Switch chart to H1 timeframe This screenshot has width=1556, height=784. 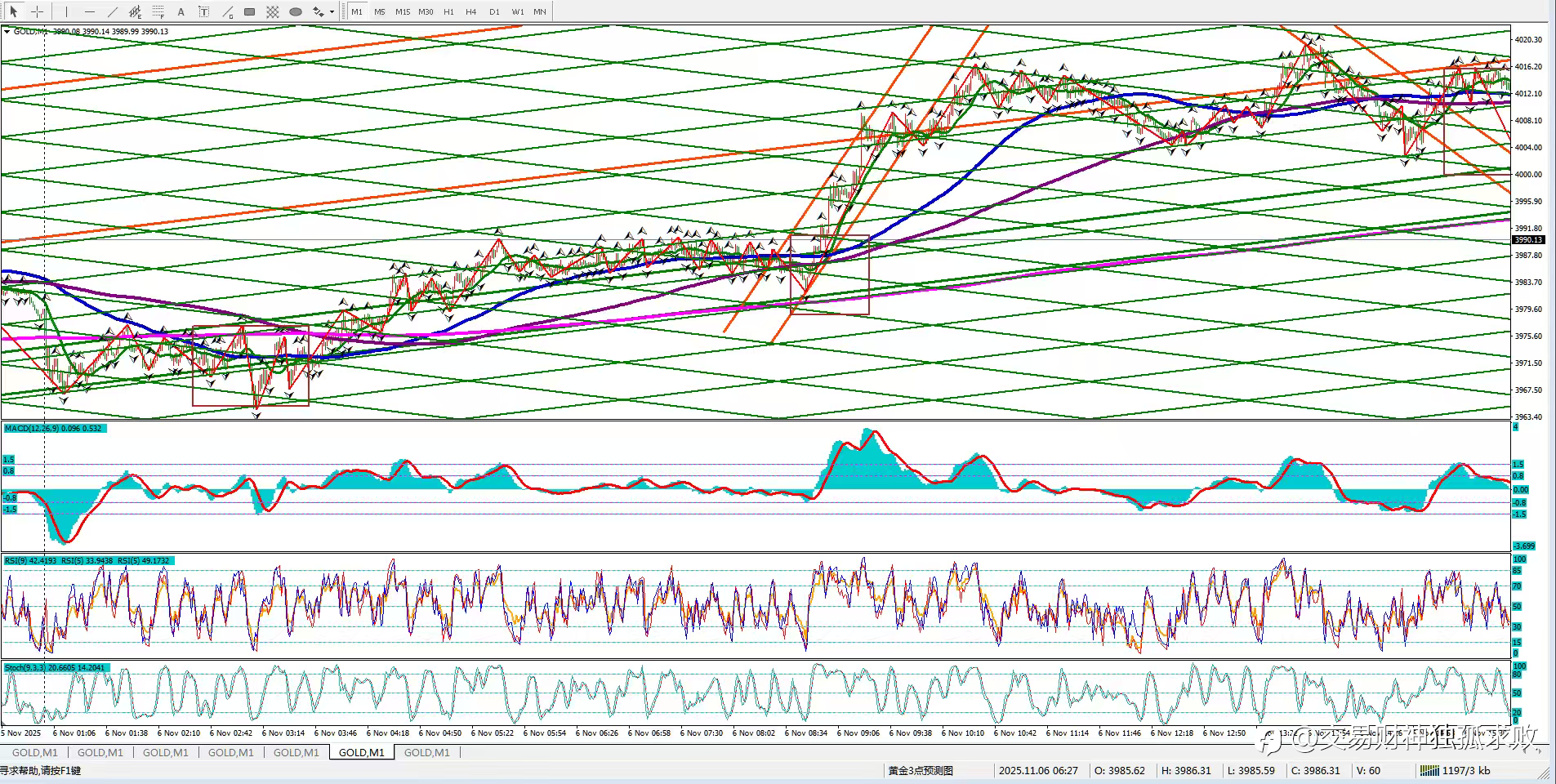tap(448, 11)
